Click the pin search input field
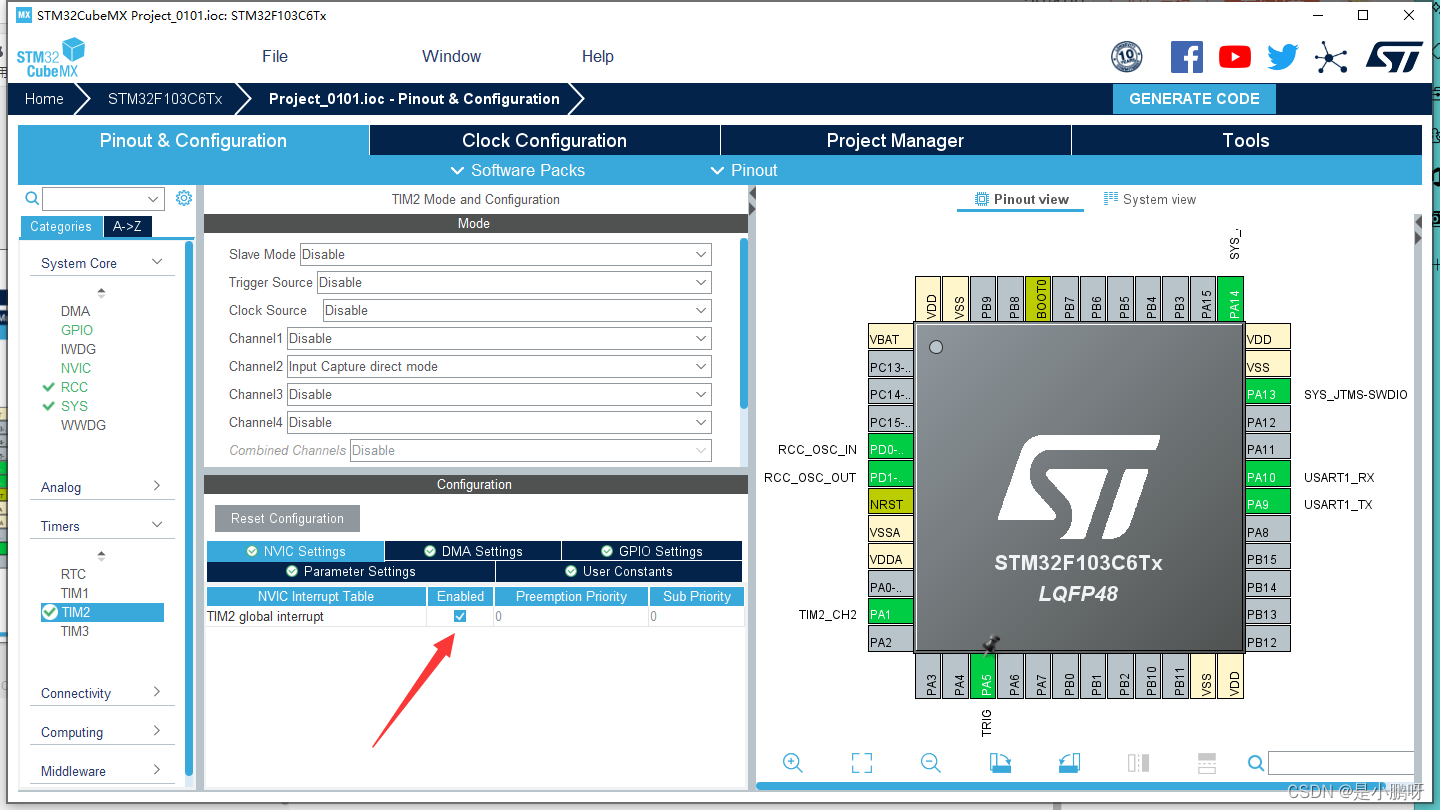 (1341, 763)
